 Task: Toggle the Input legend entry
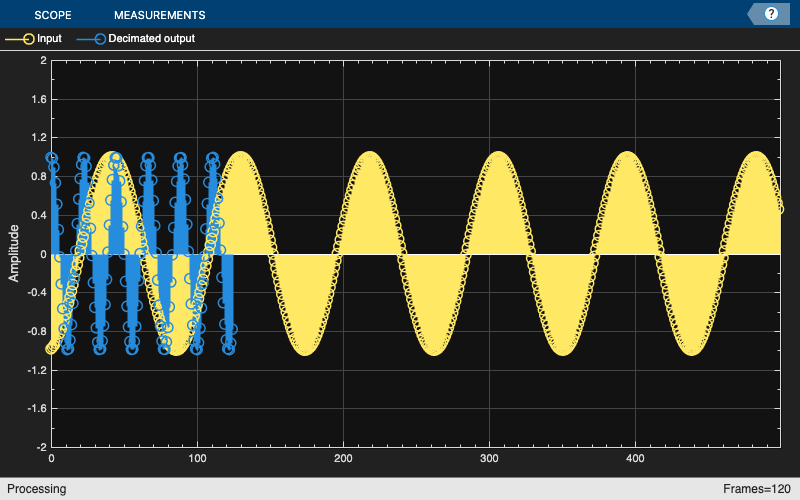click(34, 39)
